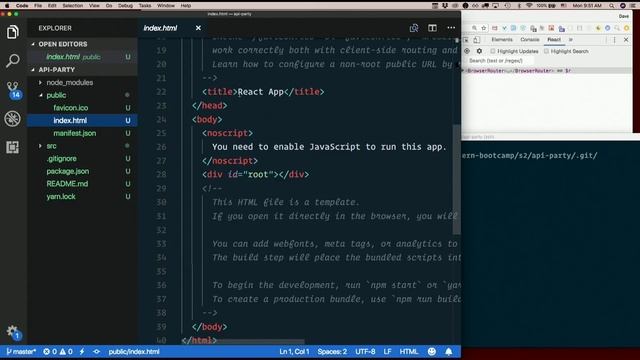Open favicon.ico in the explorer
The image size is (640, 360).
[70, 108]
